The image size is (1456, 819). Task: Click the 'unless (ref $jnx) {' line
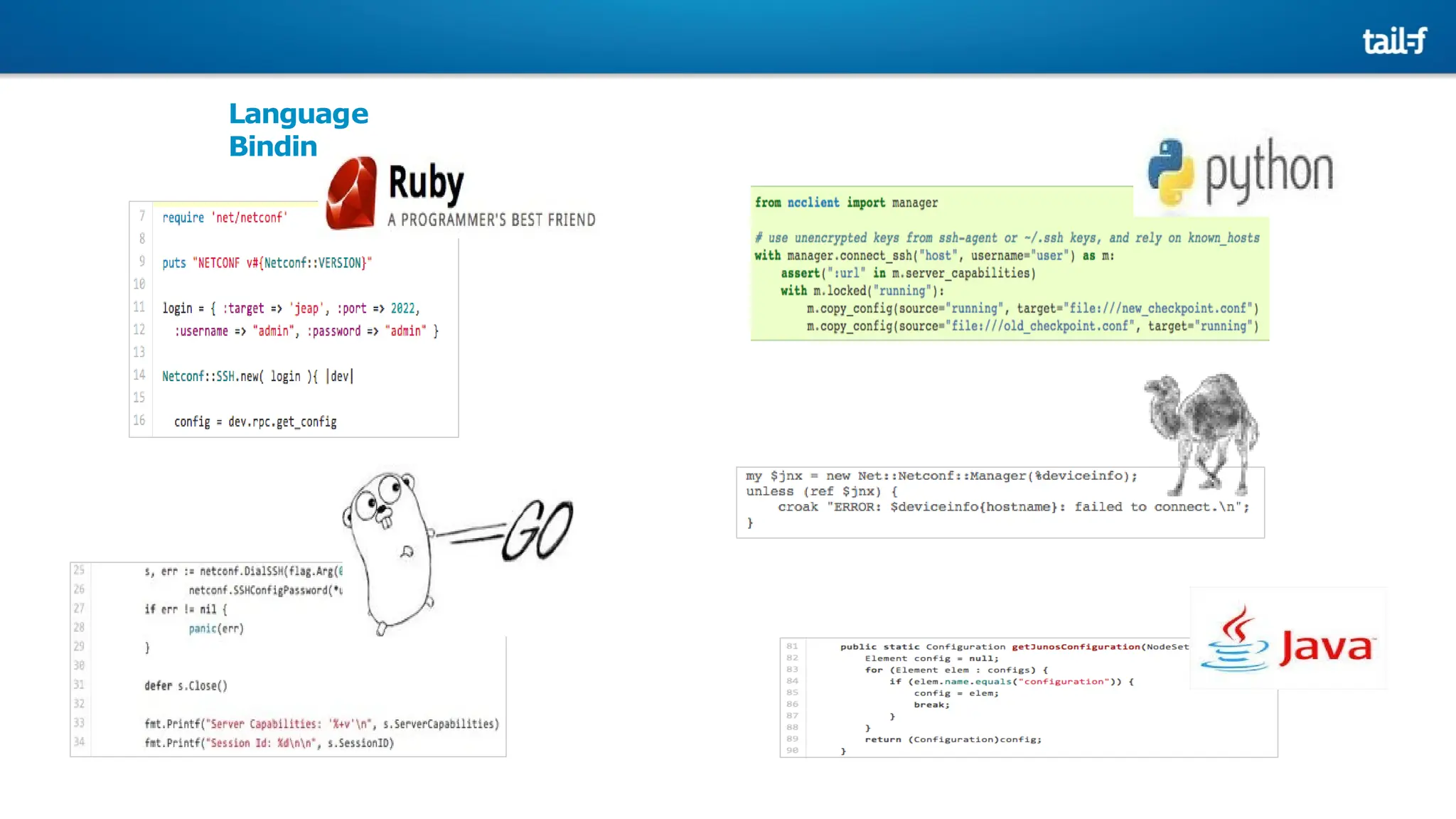point(822,491)
